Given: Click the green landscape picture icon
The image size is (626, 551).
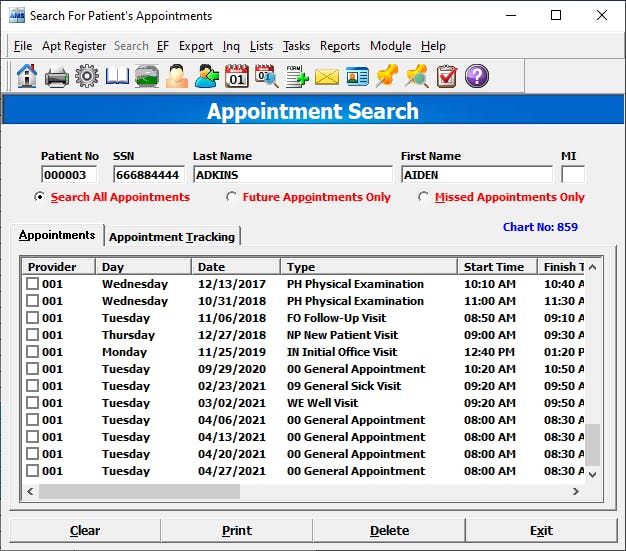Looking at the screenshot, I should tap(147, 76).
